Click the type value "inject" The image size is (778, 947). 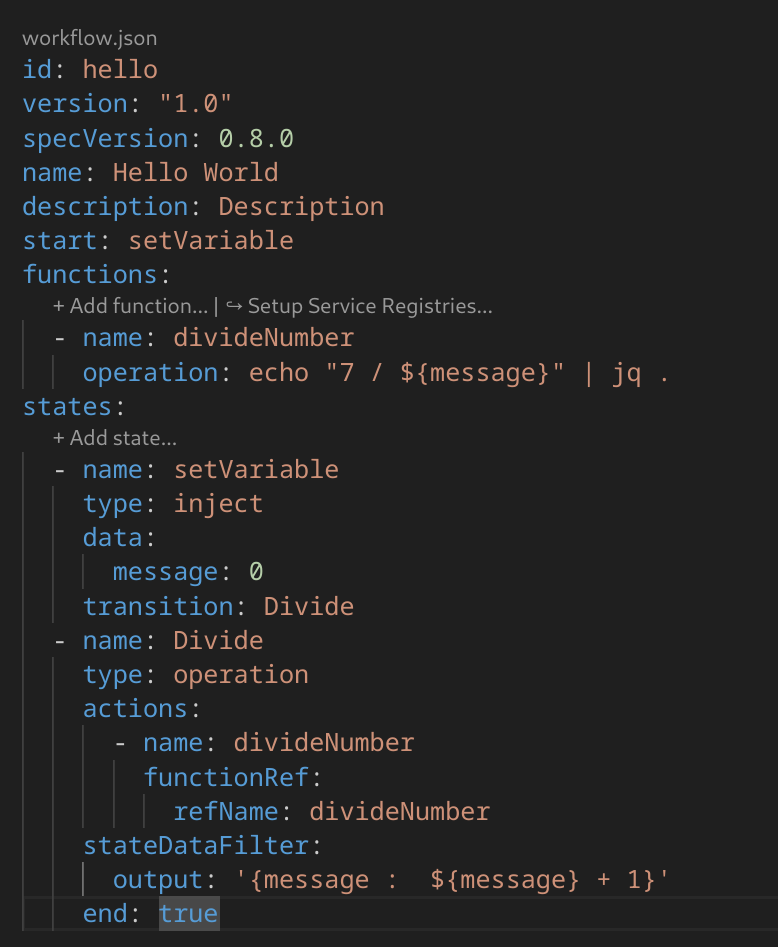pos(218,503)
